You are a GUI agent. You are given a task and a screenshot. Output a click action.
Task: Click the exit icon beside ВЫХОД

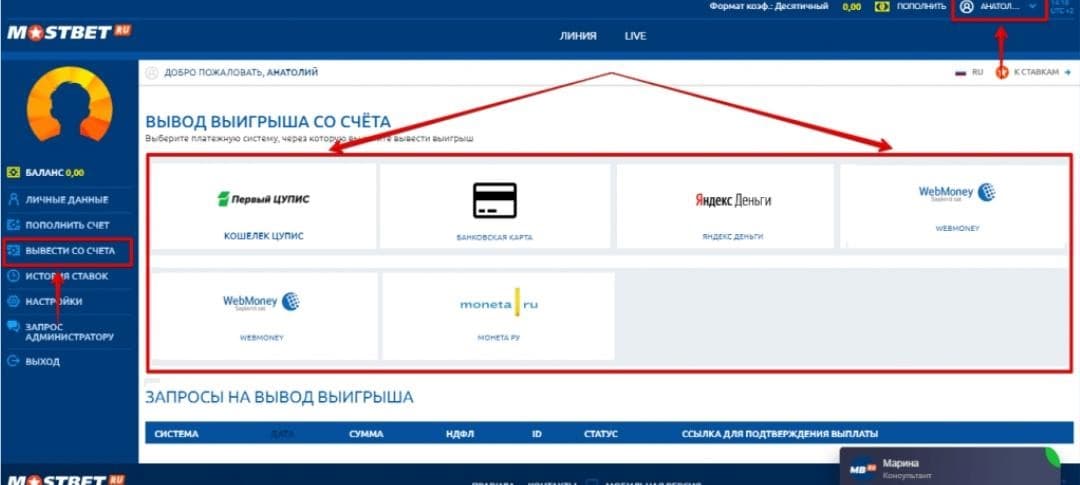pos(13,361)
